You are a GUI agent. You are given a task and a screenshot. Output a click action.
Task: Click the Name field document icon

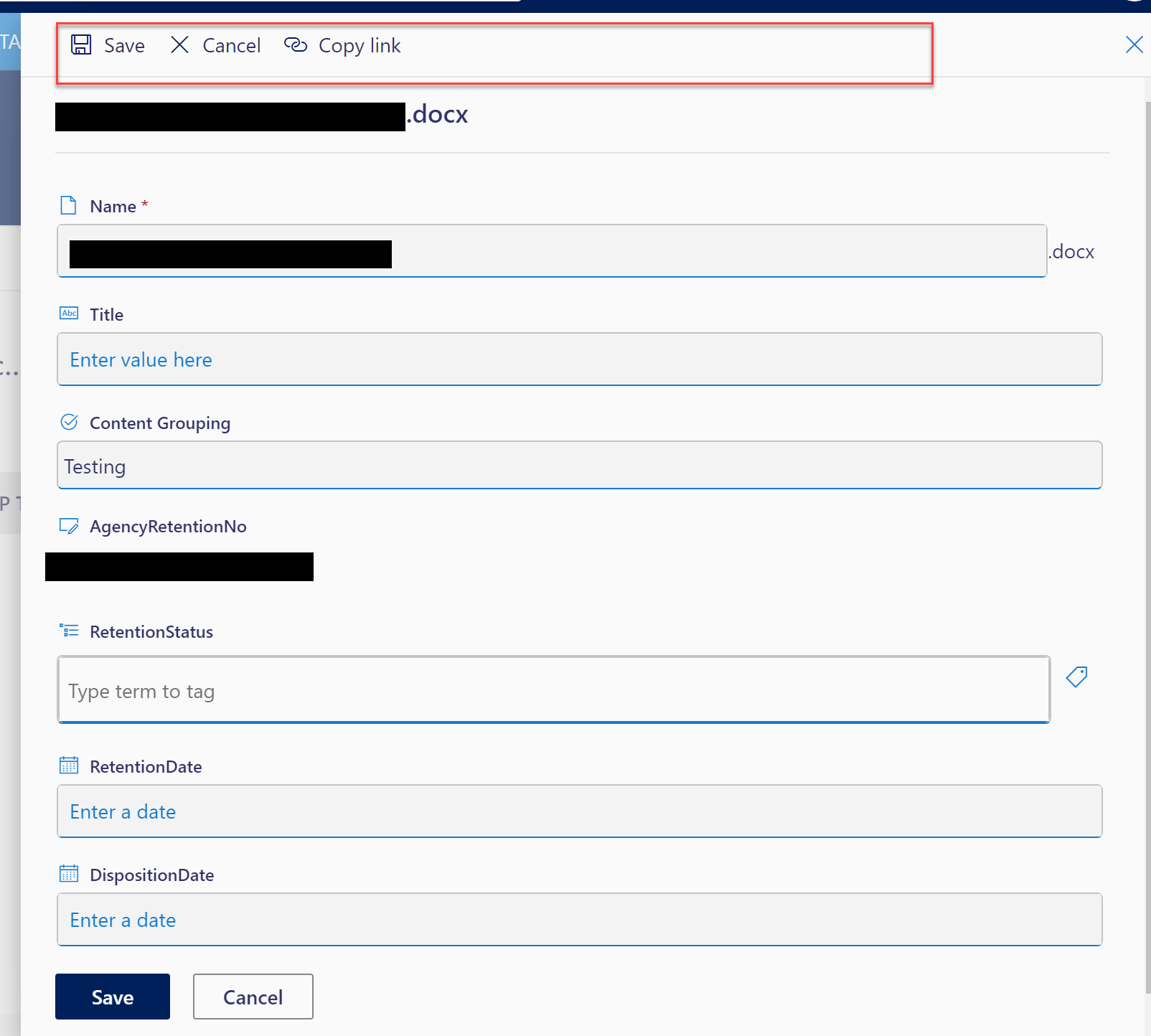coord(68,206)
